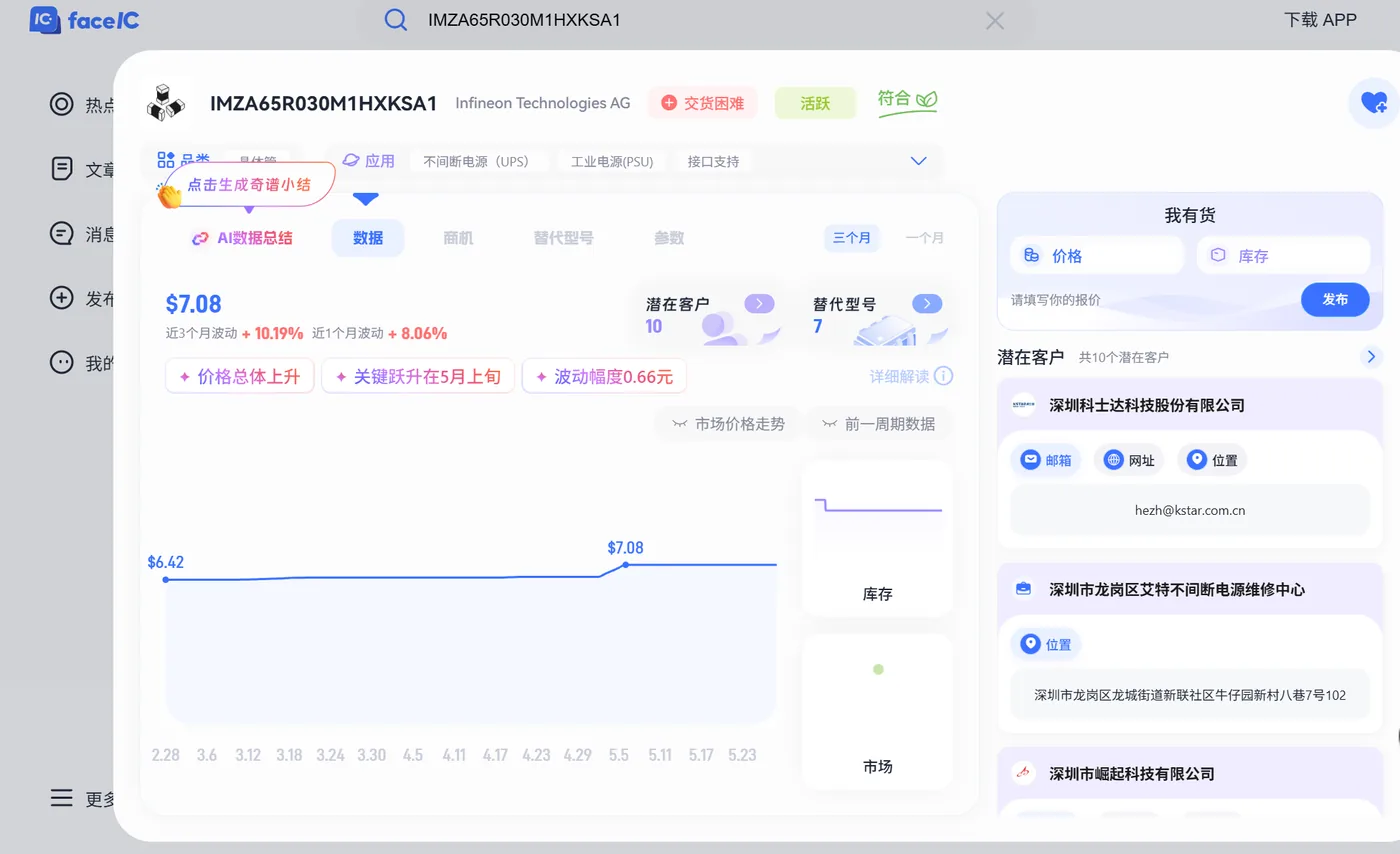Open the 库存 mini chart card

877,538
